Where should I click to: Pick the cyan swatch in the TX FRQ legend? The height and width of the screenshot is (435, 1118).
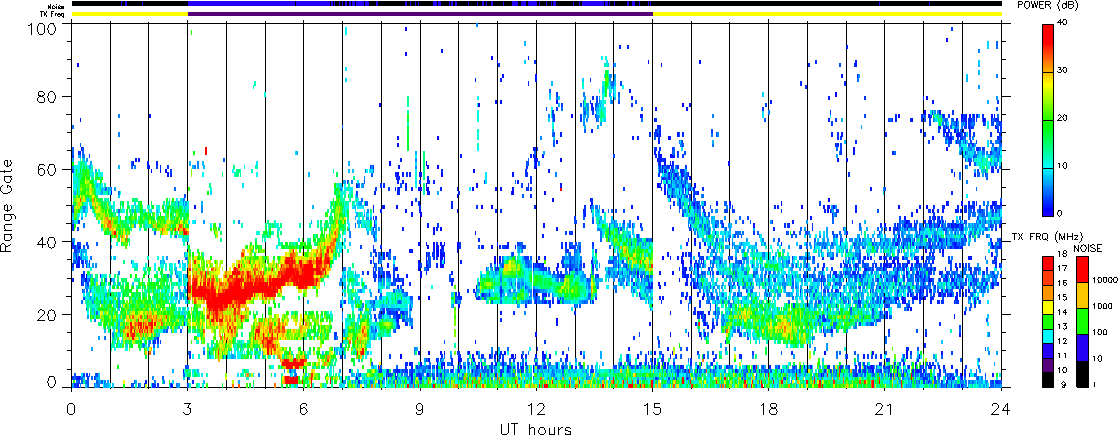[1048, 337]
